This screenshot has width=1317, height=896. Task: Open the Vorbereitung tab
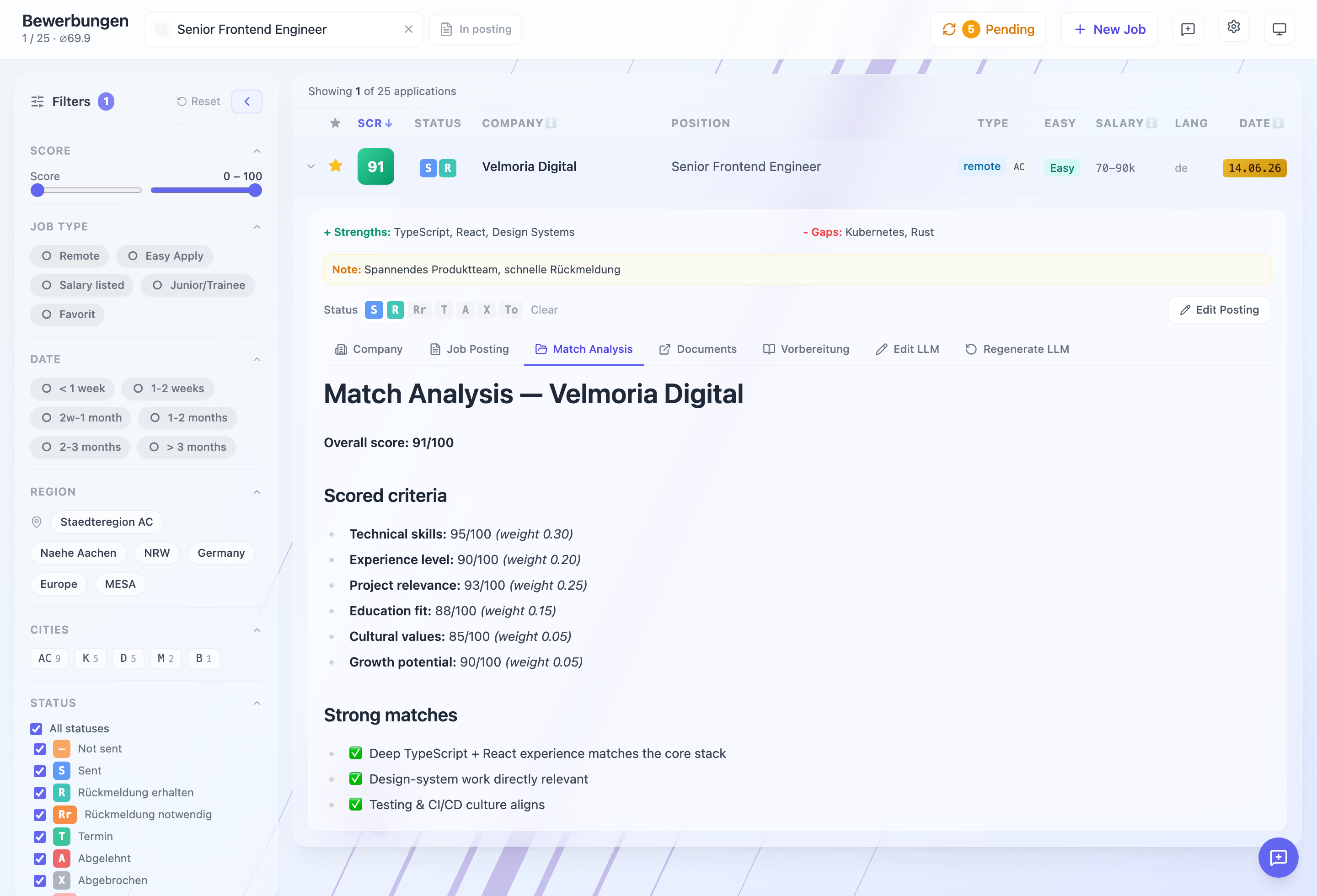tap(806, 349)
